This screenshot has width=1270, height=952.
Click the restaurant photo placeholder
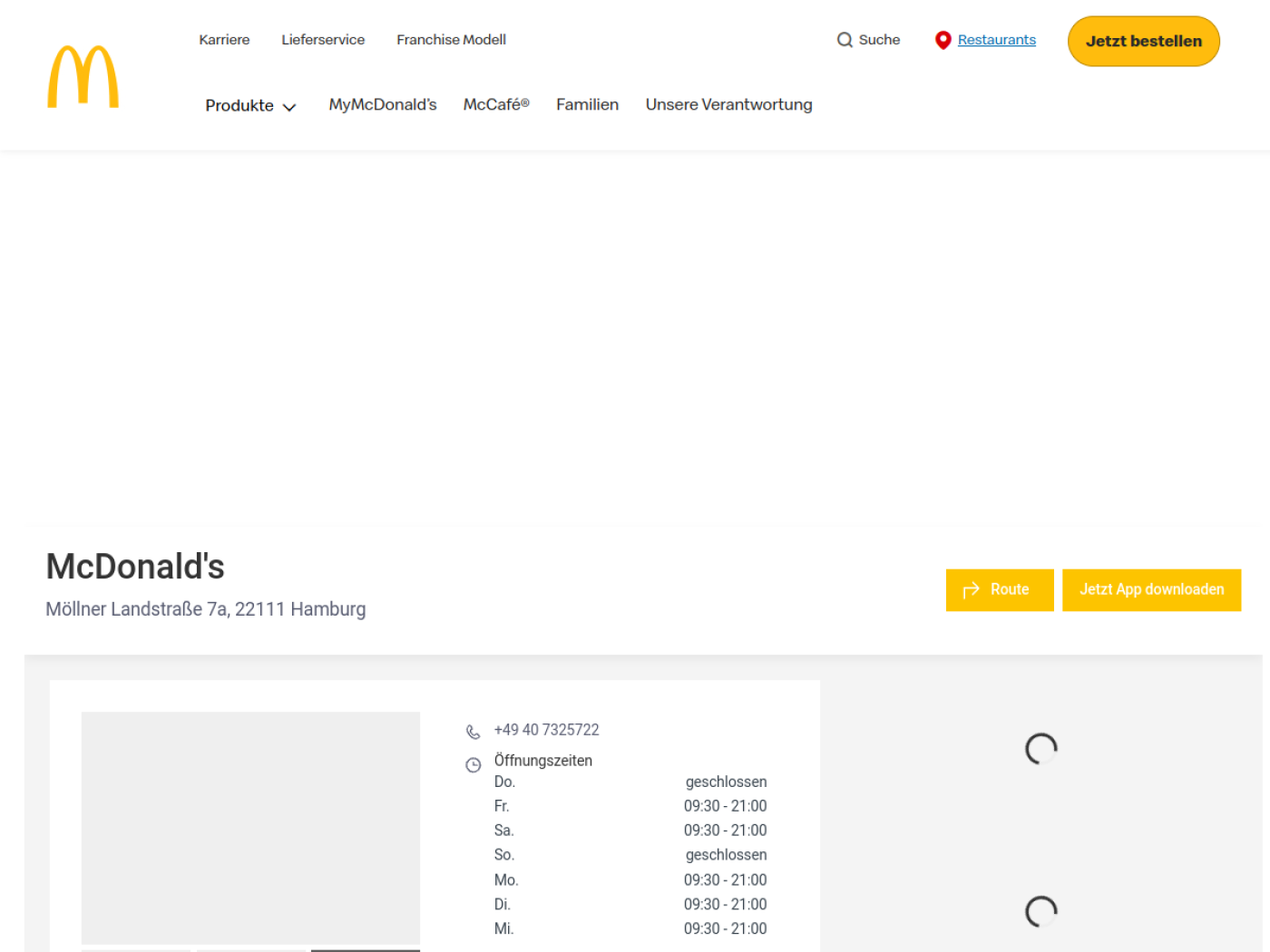pyautogui.click(x=250, y=828)
